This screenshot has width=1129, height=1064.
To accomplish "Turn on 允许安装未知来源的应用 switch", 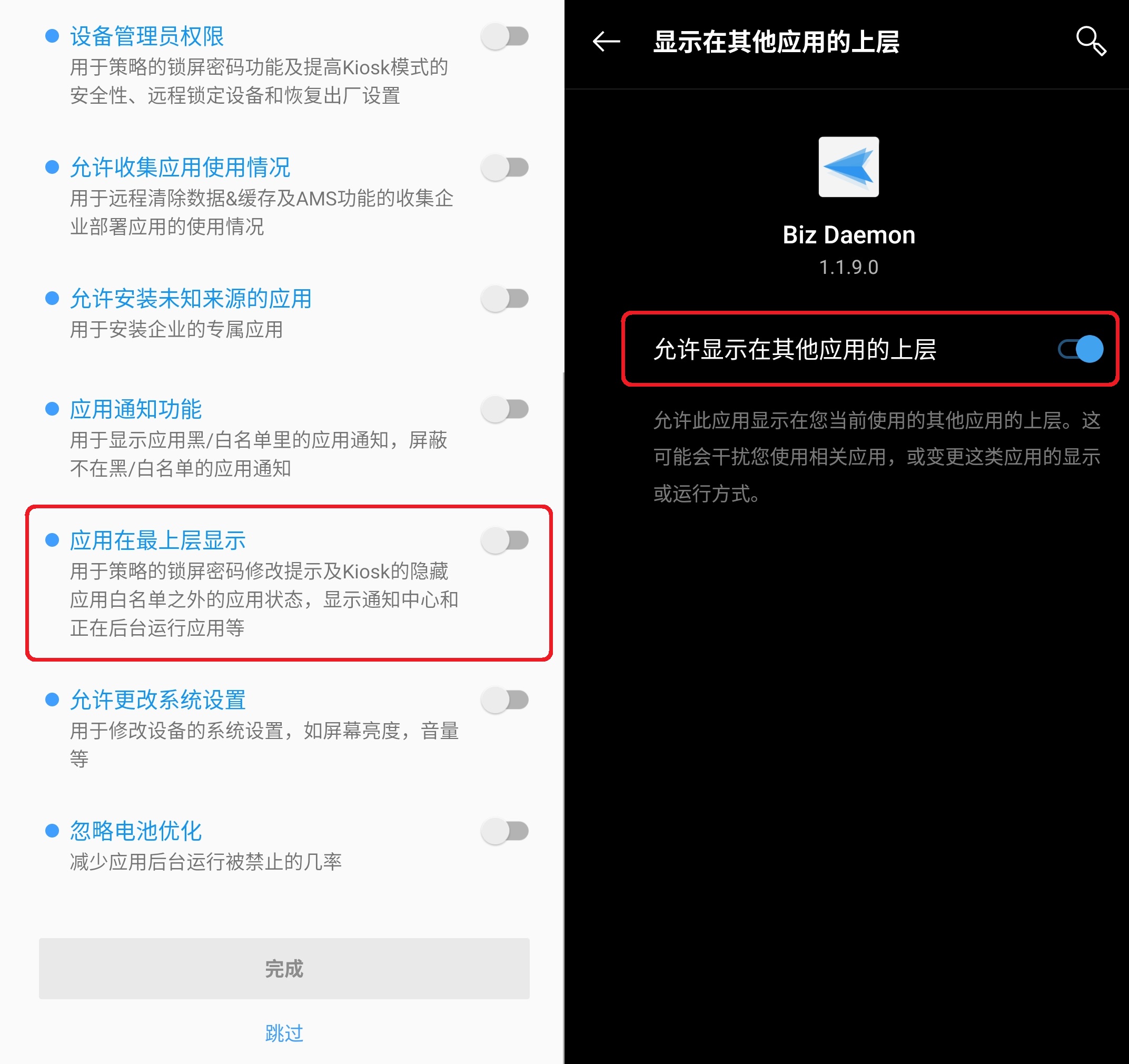I will pos(505,299).
